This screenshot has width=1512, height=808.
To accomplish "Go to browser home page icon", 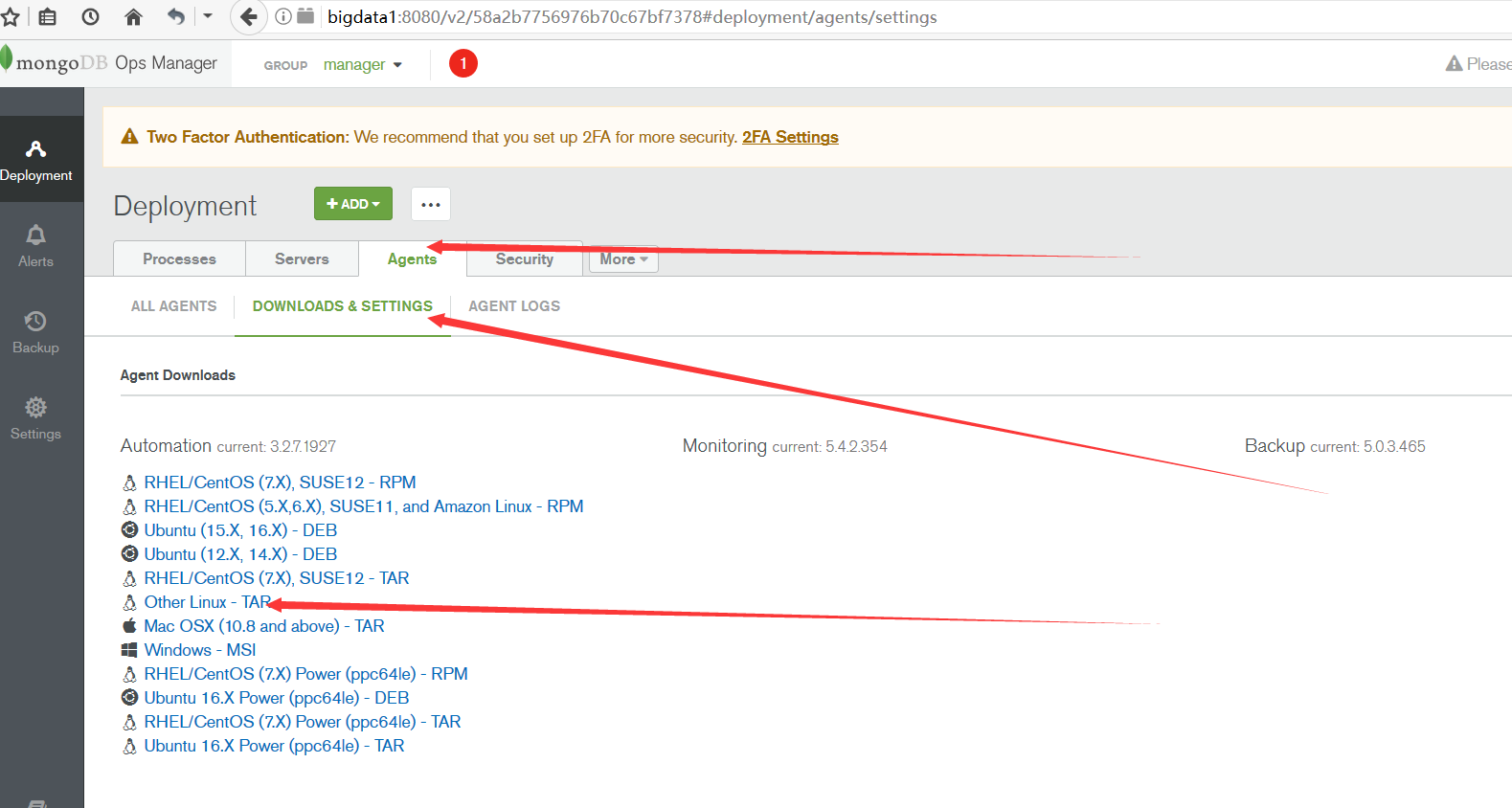I will coord(134,16).
